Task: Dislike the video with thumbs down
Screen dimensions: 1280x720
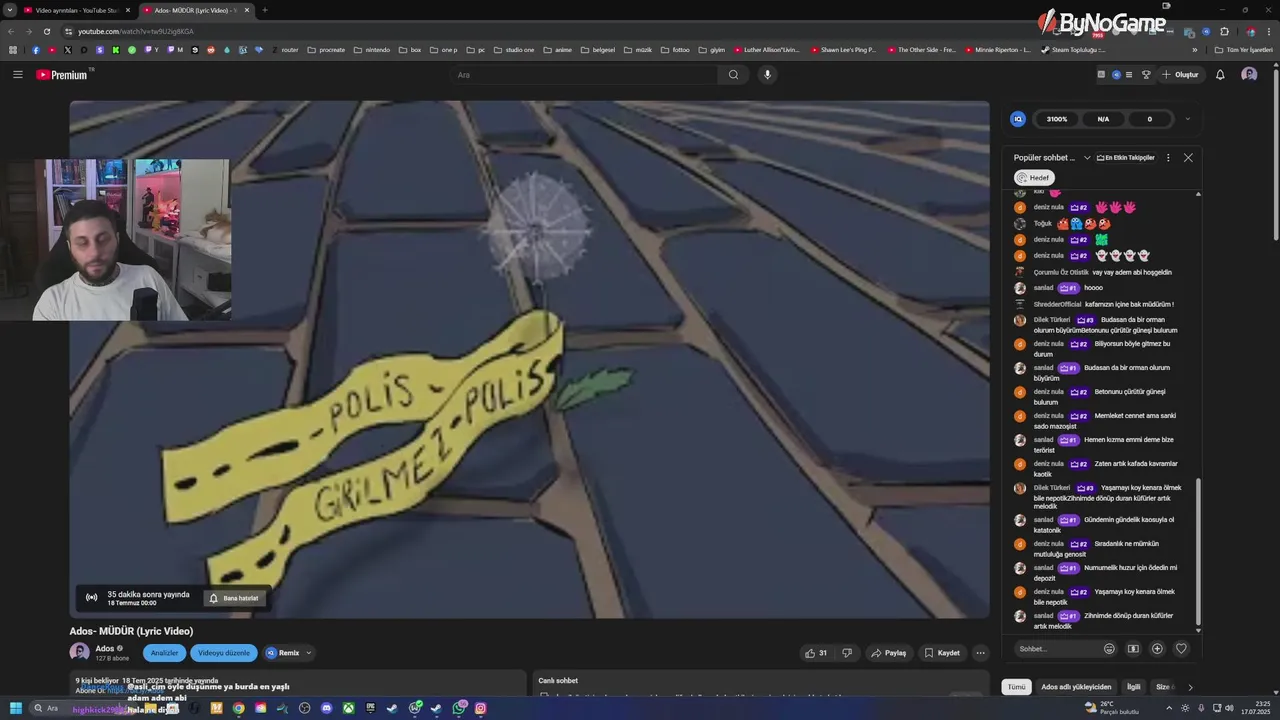Action: [x=847, y=653]
